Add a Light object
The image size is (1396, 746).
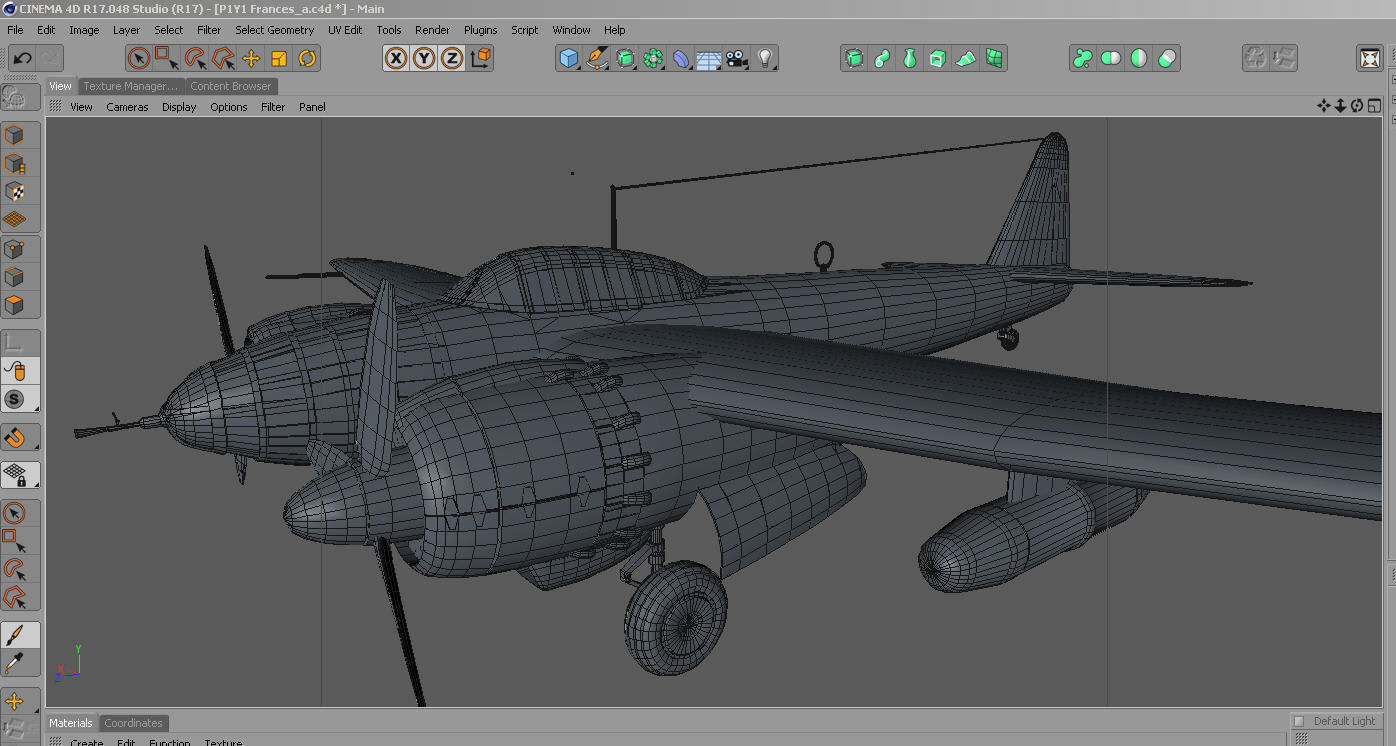765,58
